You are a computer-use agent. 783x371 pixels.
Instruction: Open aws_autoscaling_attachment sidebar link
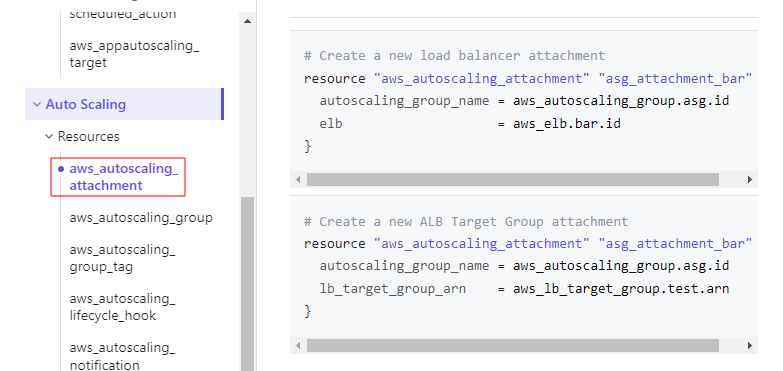(x=124, y=177)
